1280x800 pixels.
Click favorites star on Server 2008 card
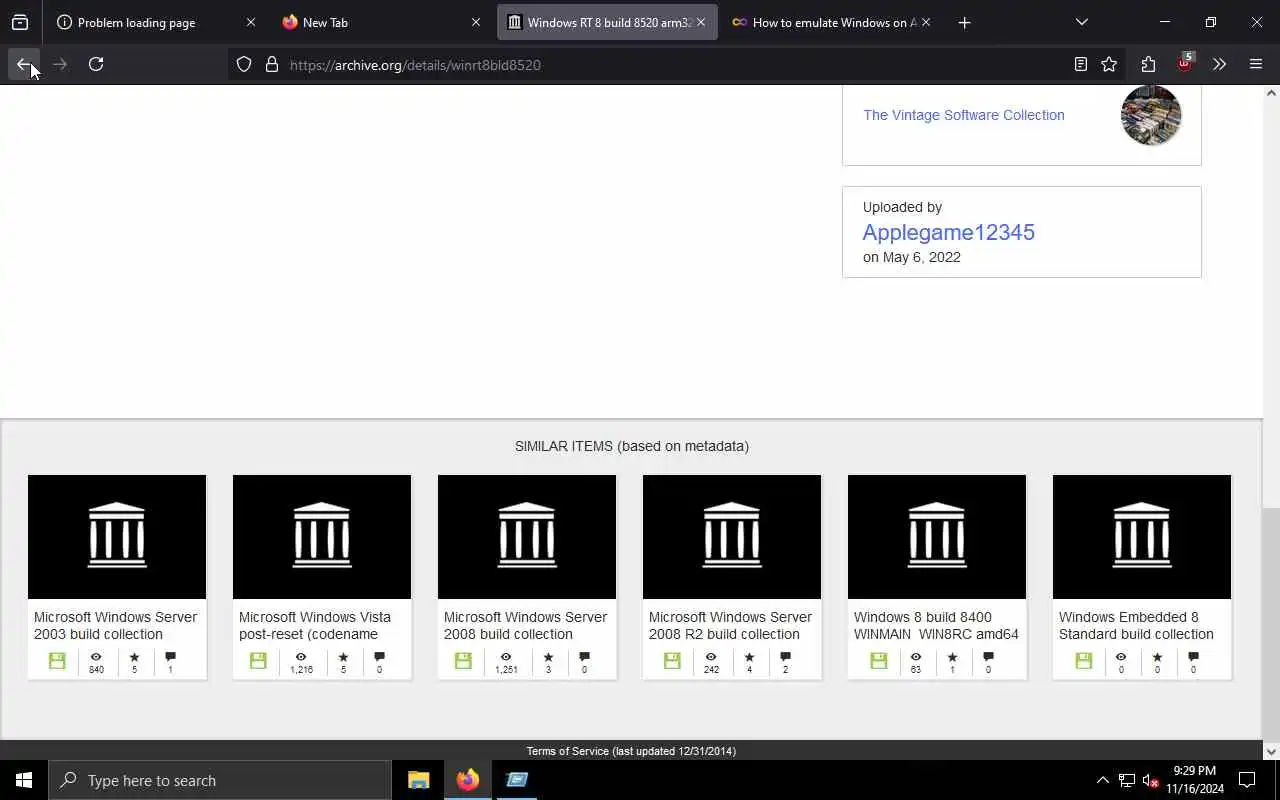(548, 657)
